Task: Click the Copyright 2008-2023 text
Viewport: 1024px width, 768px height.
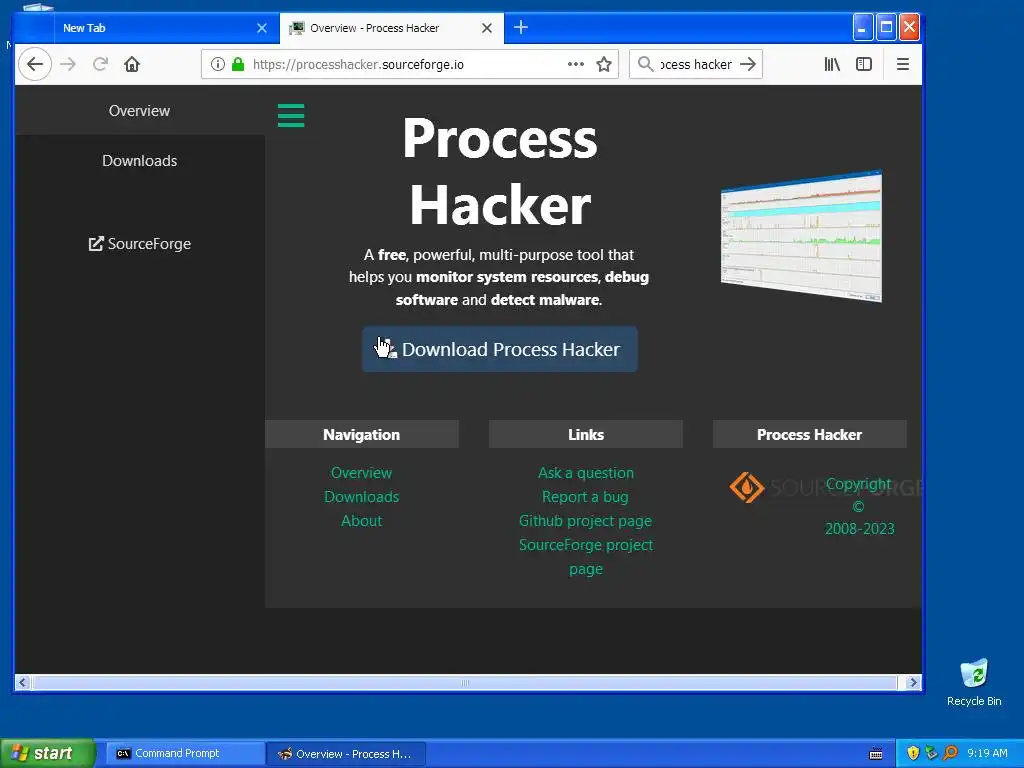Action: click(859, 506)
